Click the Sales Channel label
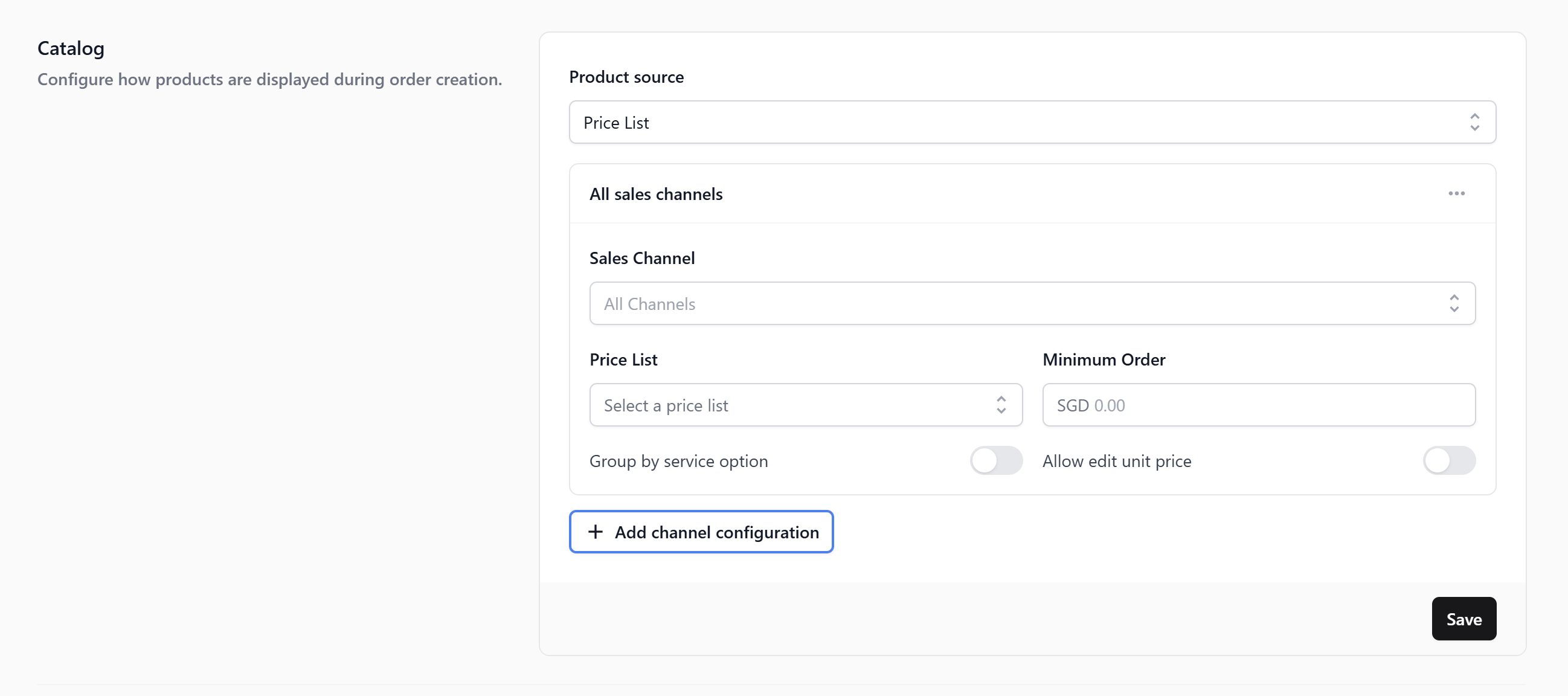1568x696 pixels. coord(641,258)
